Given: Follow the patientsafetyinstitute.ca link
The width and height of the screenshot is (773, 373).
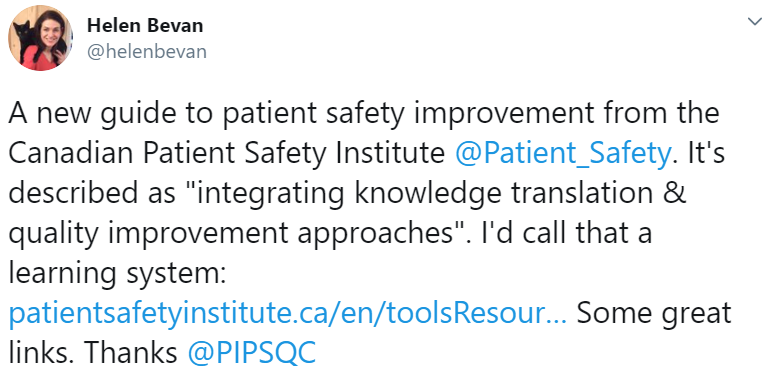Looking at the screenshot, I should (288, 313).
